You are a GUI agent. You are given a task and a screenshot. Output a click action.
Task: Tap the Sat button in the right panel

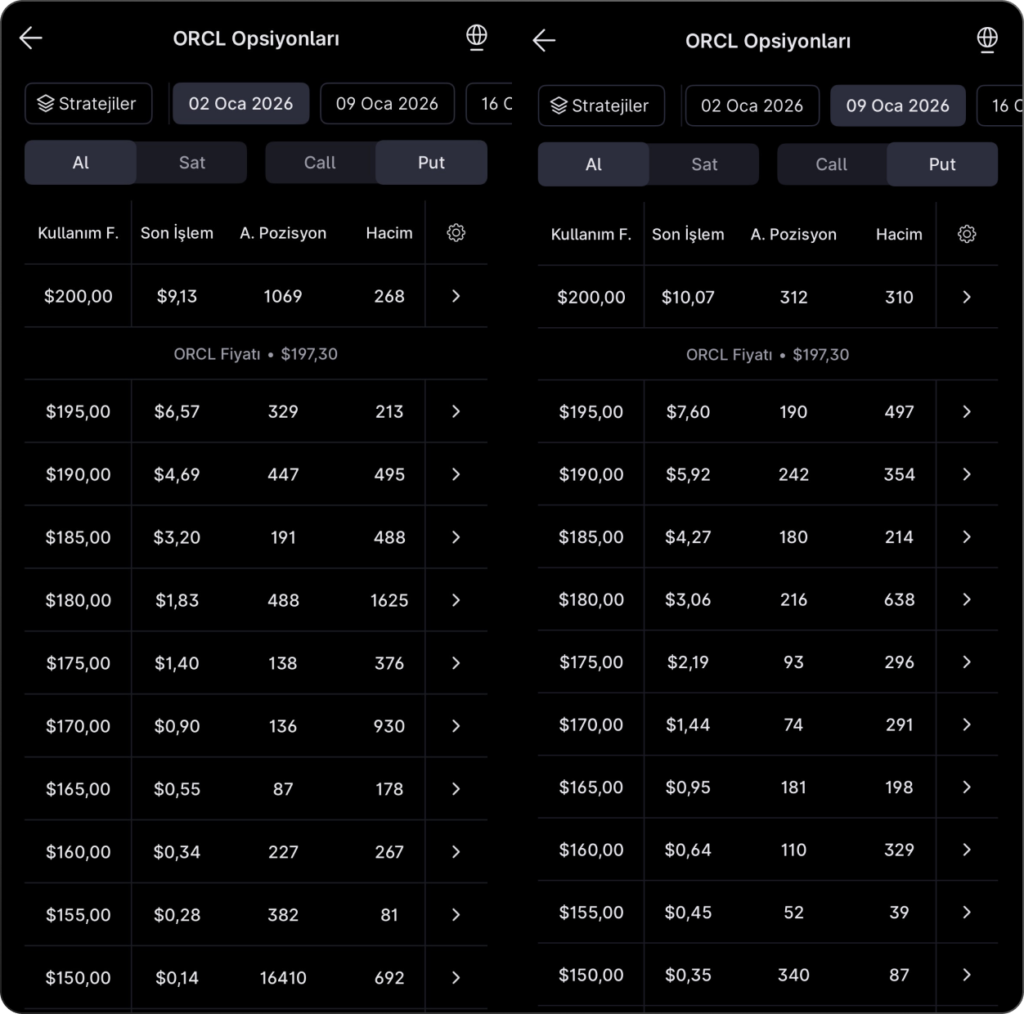(704, 164)
